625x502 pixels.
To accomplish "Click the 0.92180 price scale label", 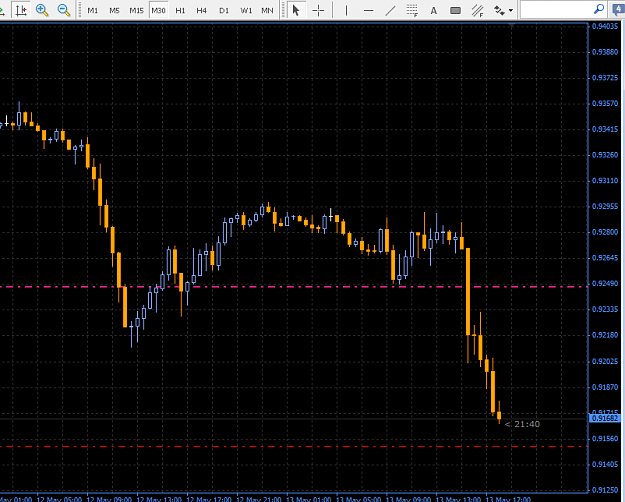I will [x=605, y=335].
